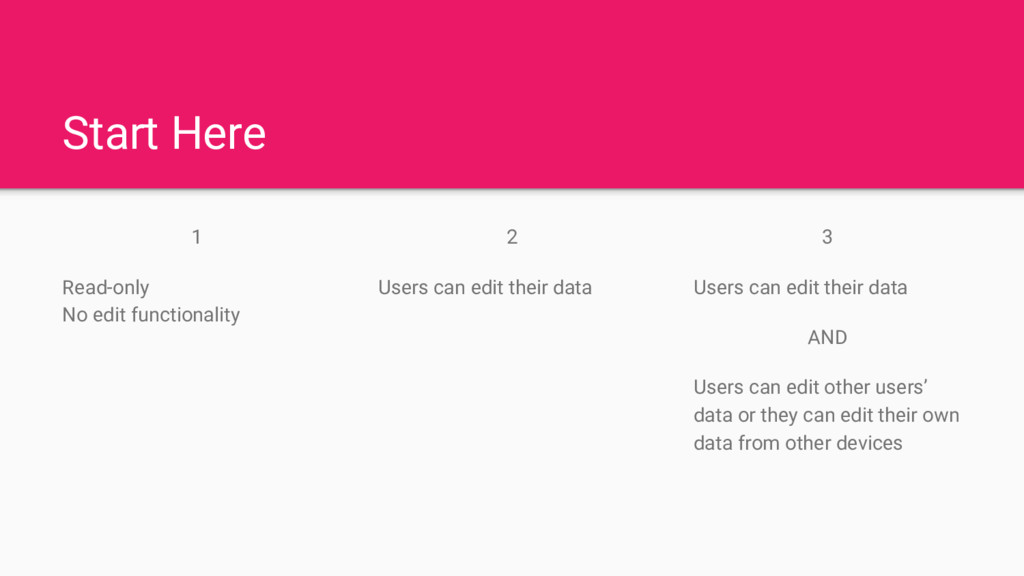Click 'Users can edit their data' in column 2
The width and height of the screenshot is (1024, 576).
tap(485, 288)
